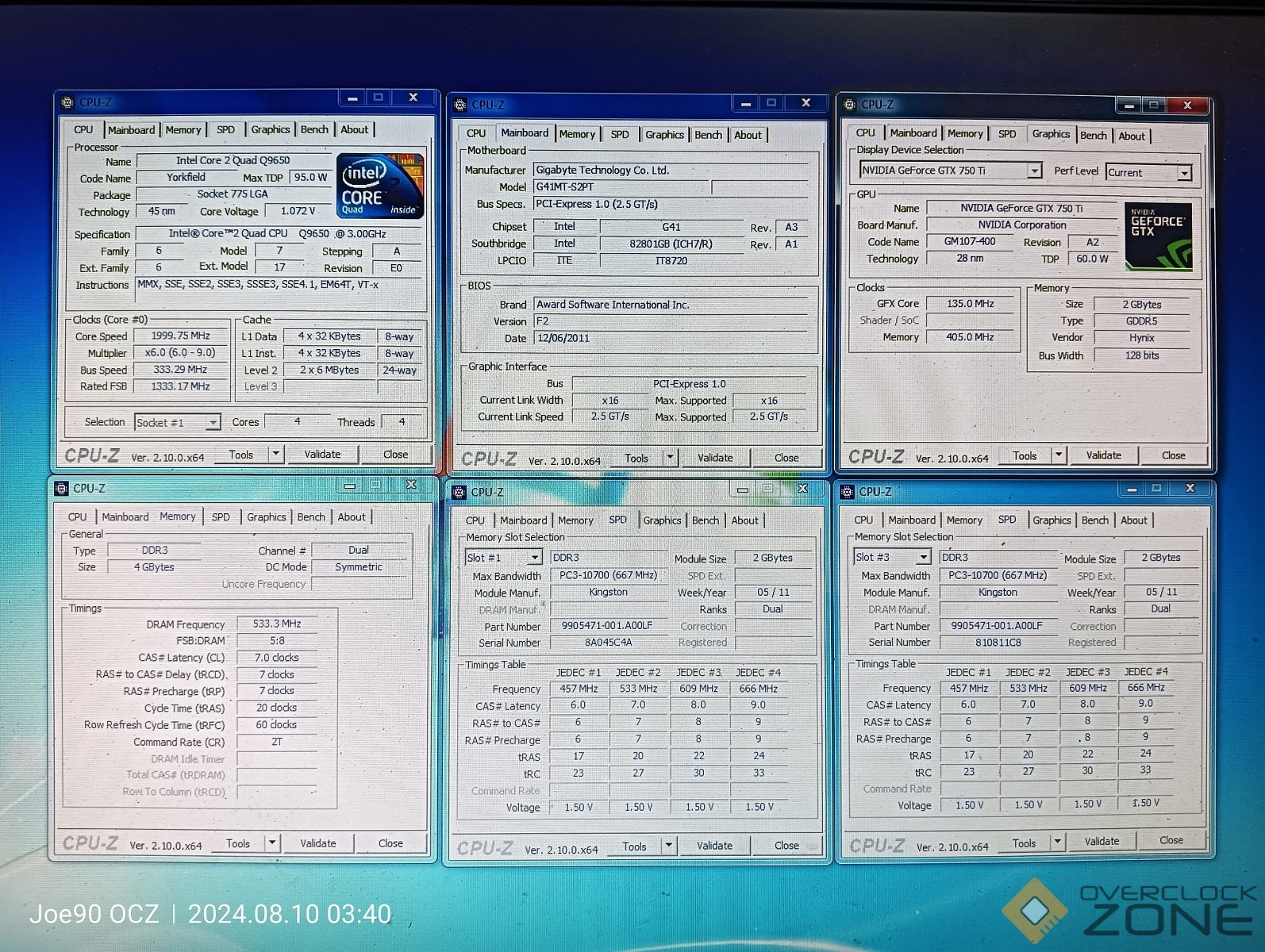Viewport: 1265px width, 952px height.
Task: Click the BIOS Date value 12/06/2011
Action: pyautogui.click(x=671, y=338)
